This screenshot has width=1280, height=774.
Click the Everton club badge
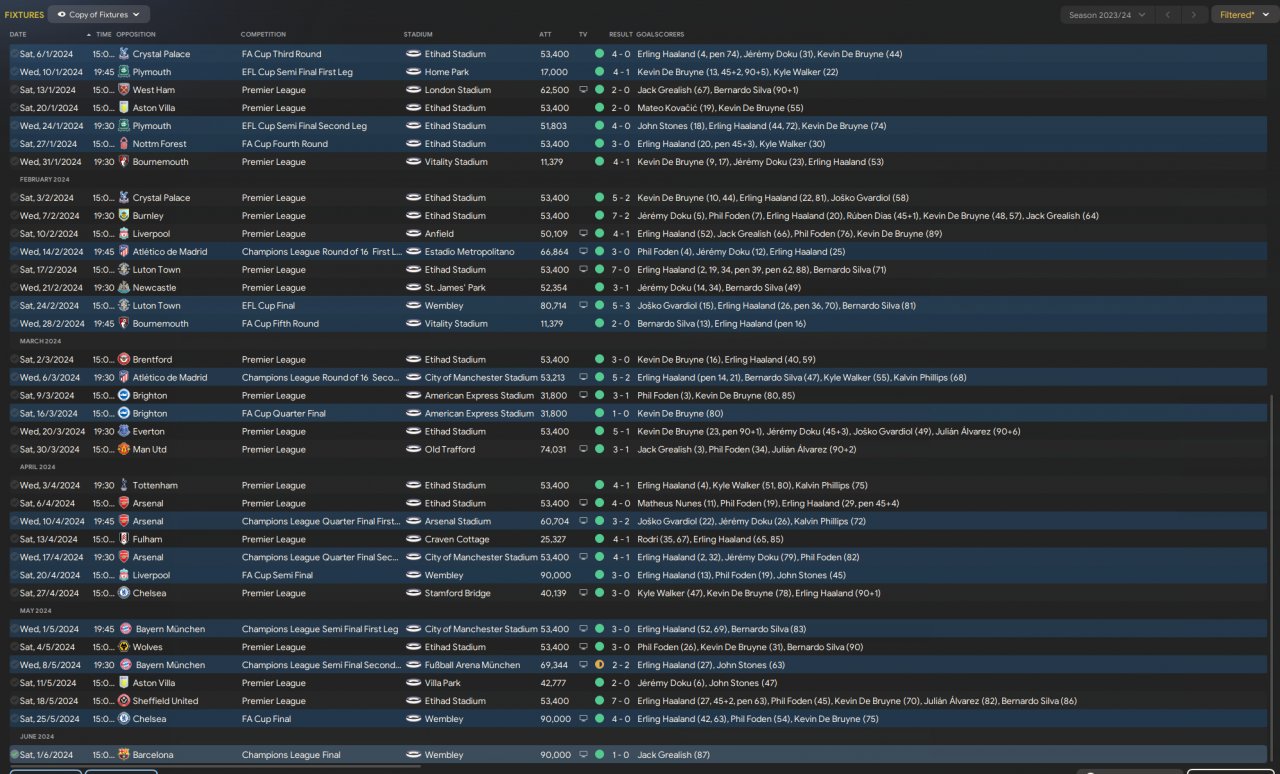(124, 432)
